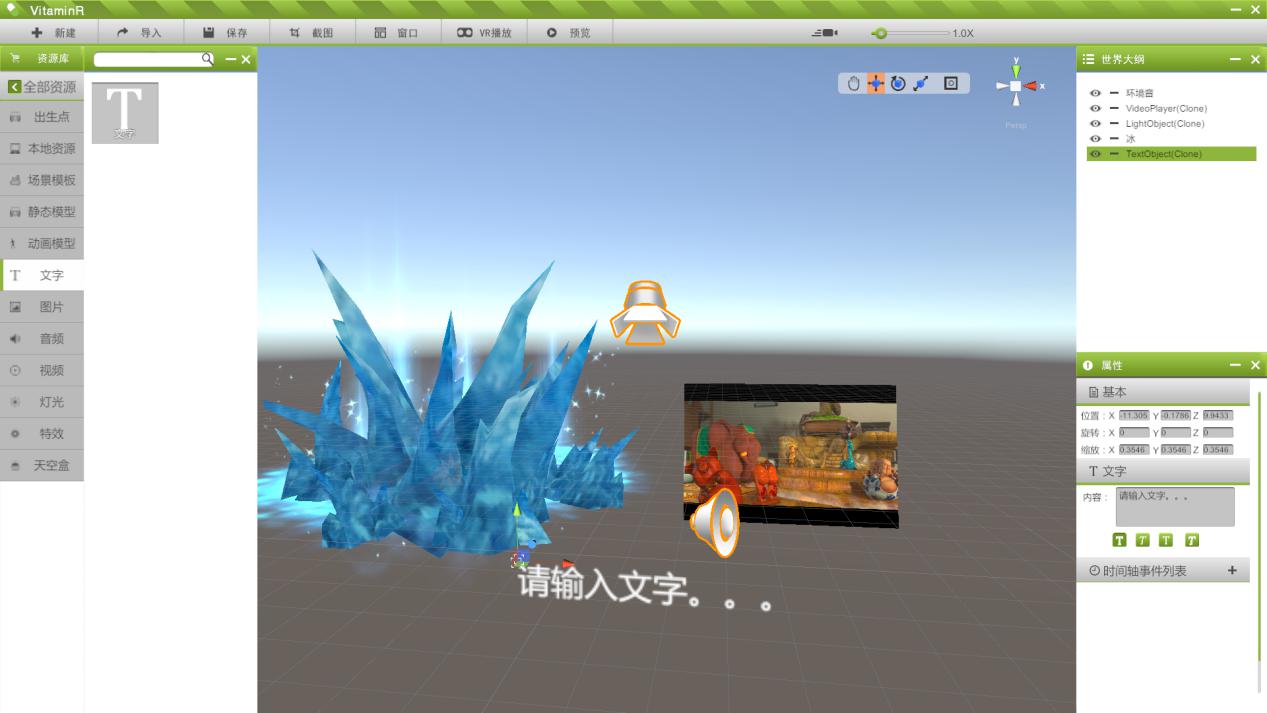Toggle visibility of LightObject(Clone)
This screenshot has width=1267, height=713.
[1095, 124]
